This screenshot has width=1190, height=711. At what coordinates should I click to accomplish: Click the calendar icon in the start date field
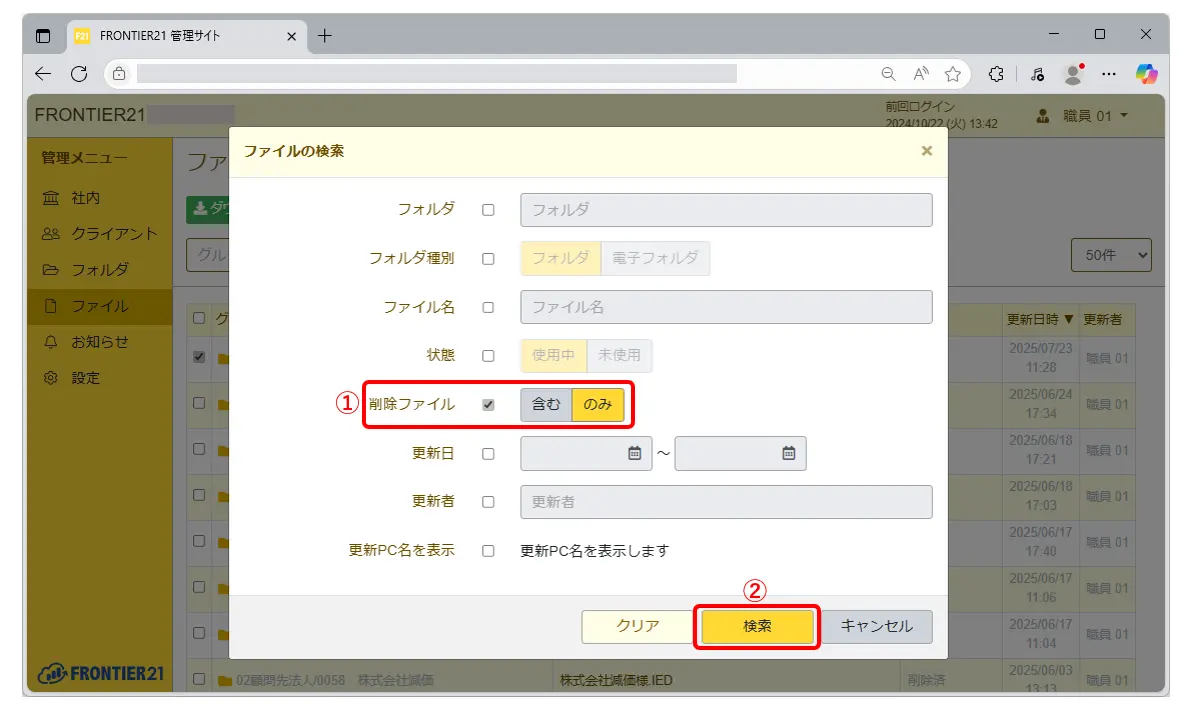[634, 453]
